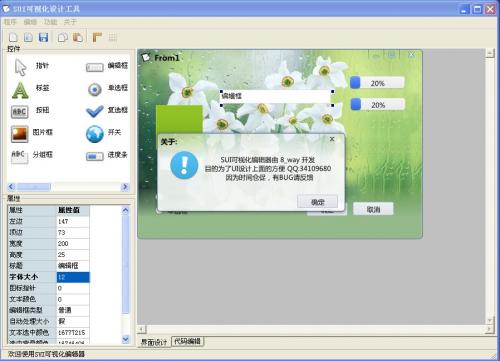Select the pointer (指针) tool
This screenshot has width=500, height=361.
pos(21,67)
